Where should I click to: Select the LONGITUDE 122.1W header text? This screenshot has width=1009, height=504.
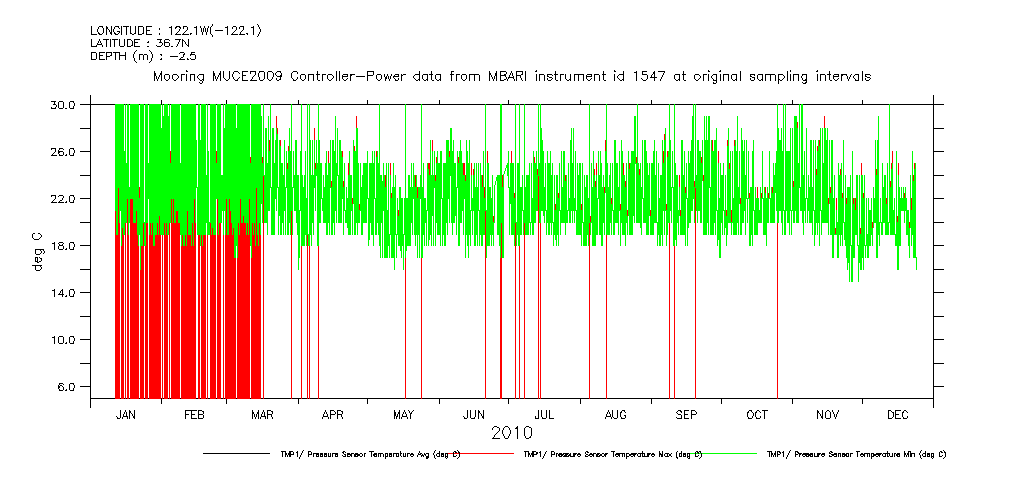176,31
